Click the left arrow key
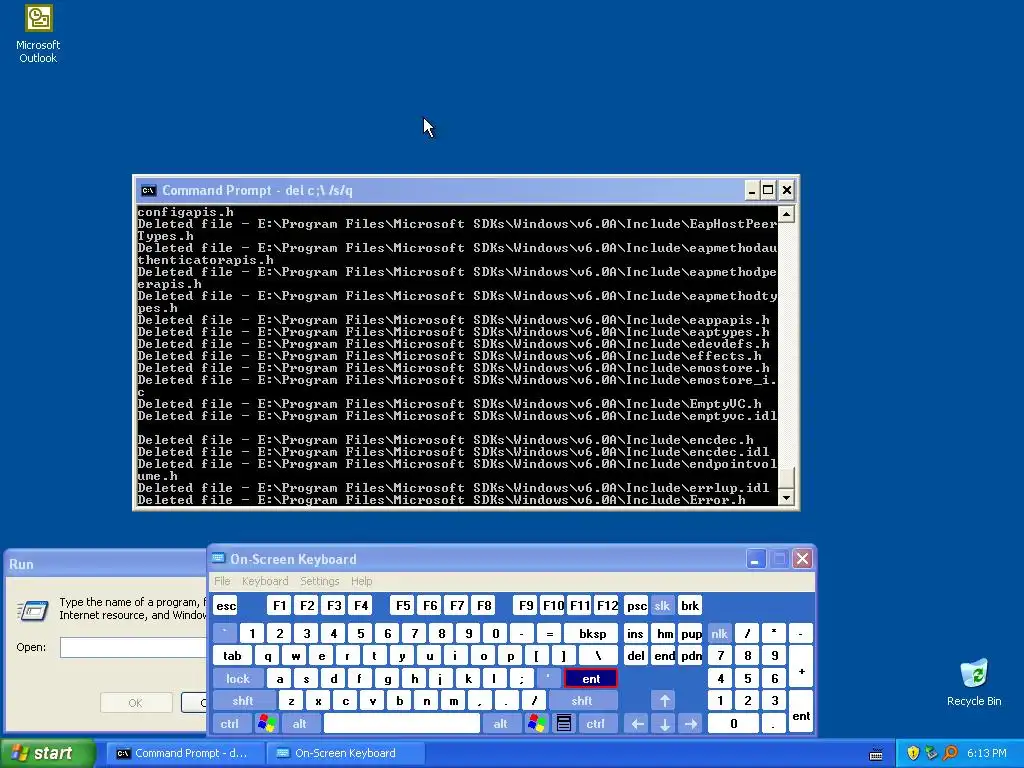The height and width of the screenshot is (768, 1024). pos(637,724)
